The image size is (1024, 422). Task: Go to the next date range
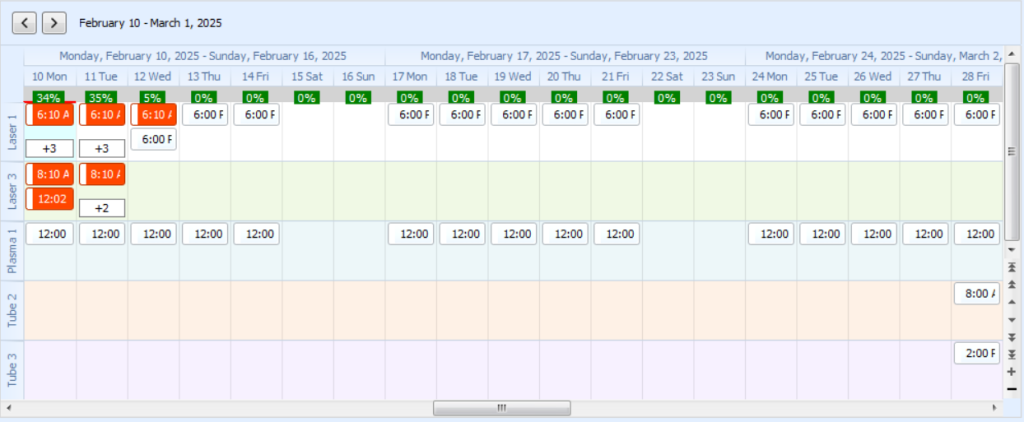point(54,21)
